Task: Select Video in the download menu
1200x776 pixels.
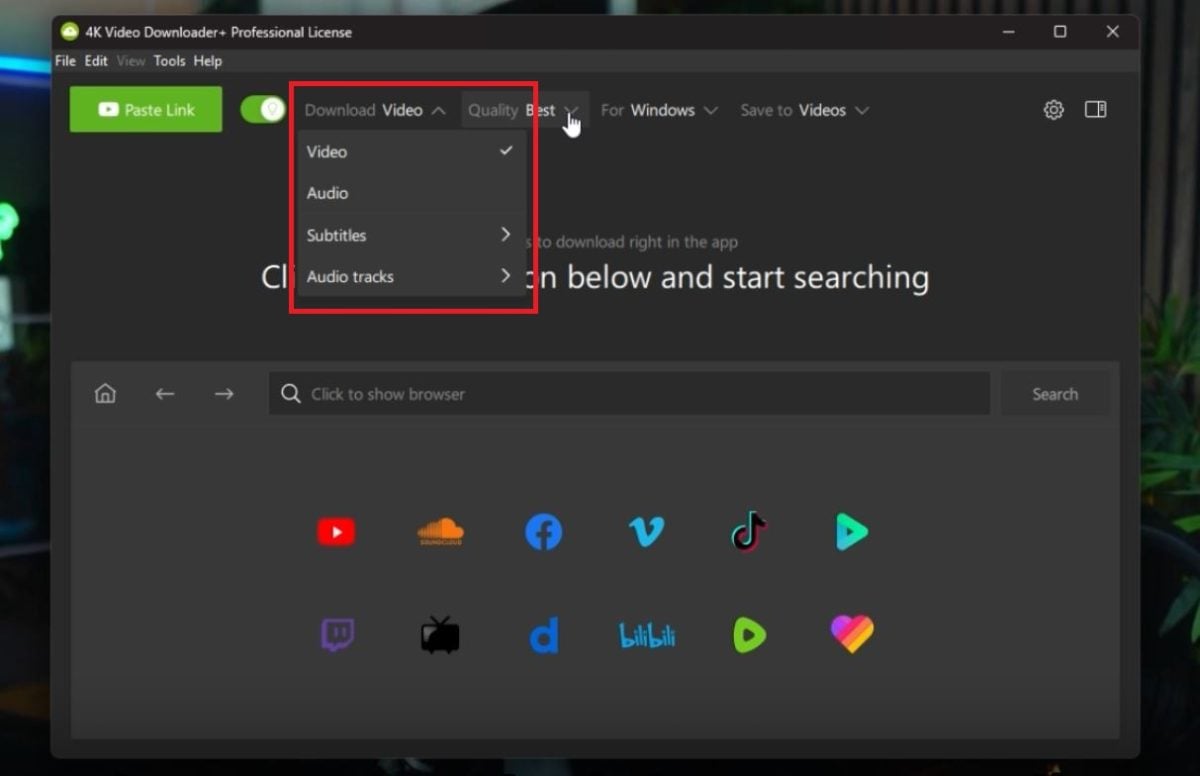Action: (411, 151)
